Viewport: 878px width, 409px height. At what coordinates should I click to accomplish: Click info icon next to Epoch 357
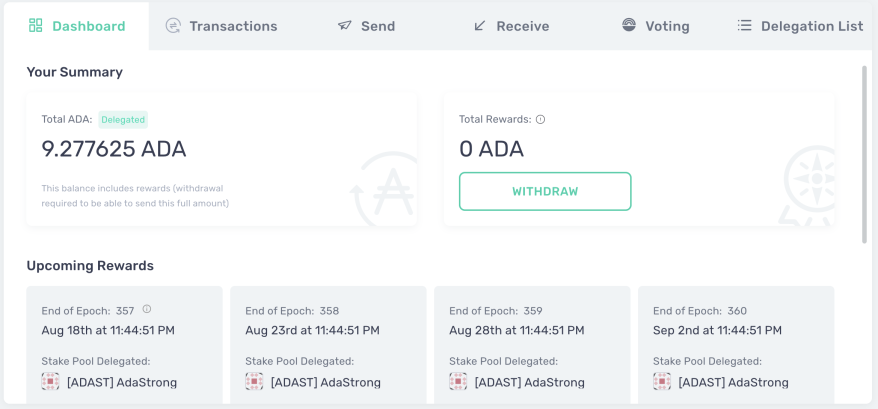(147, 309)
